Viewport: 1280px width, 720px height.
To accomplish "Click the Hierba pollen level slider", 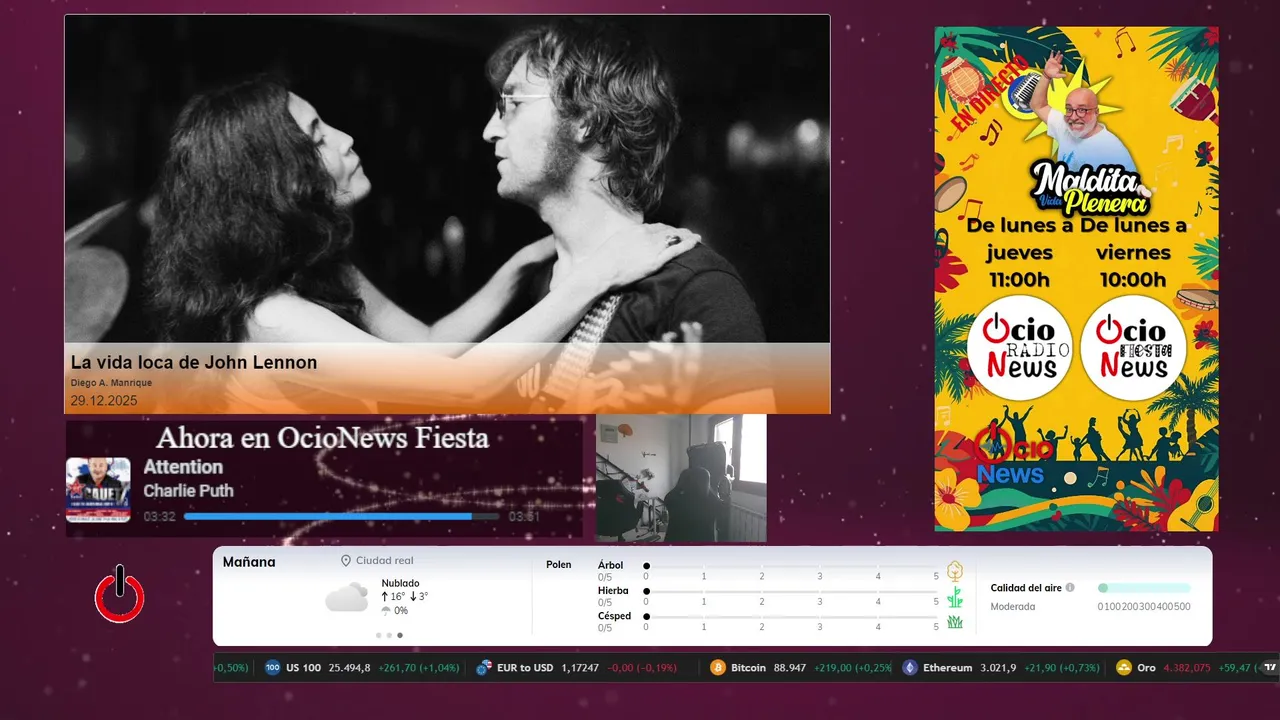I will (x=791, y=592).
